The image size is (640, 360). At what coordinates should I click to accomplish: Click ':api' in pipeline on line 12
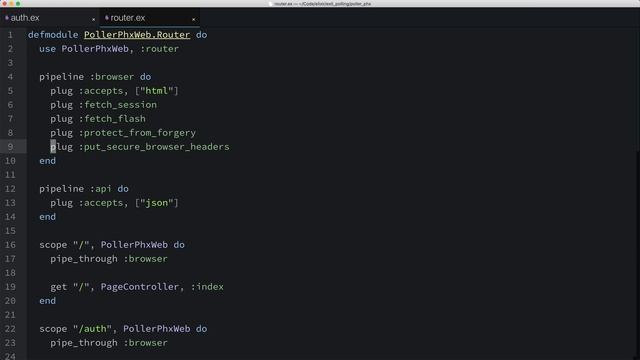click(100, 189)
